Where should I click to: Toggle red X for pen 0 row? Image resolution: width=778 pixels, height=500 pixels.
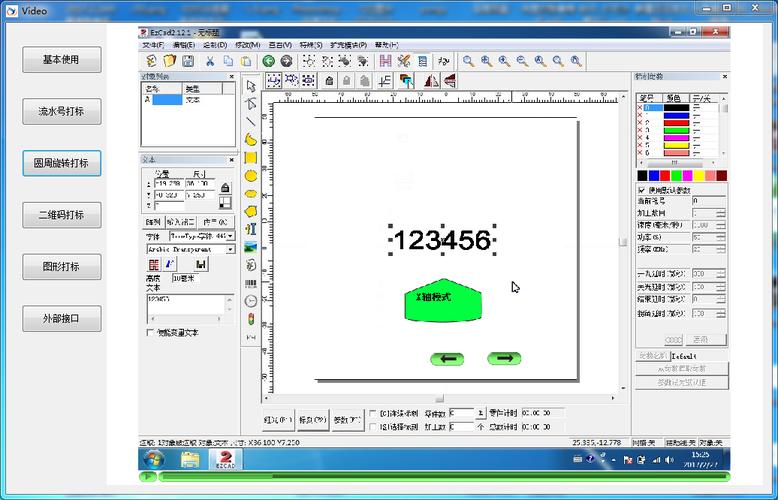tap(640, 108)
